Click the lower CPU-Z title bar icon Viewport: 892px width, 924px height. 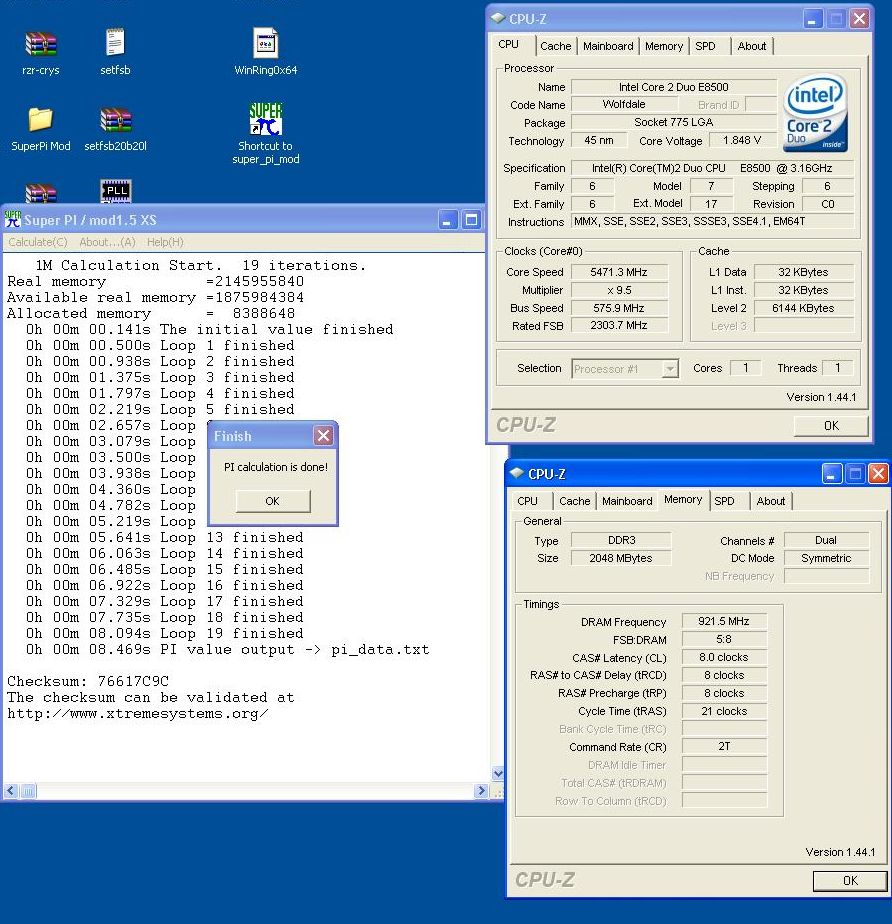click(517, 473)
